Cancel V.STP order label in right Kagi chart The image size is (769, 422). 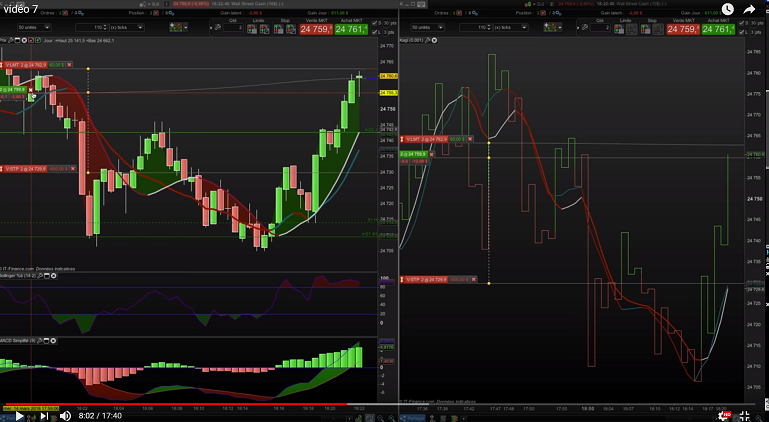(x=473, y=280)
